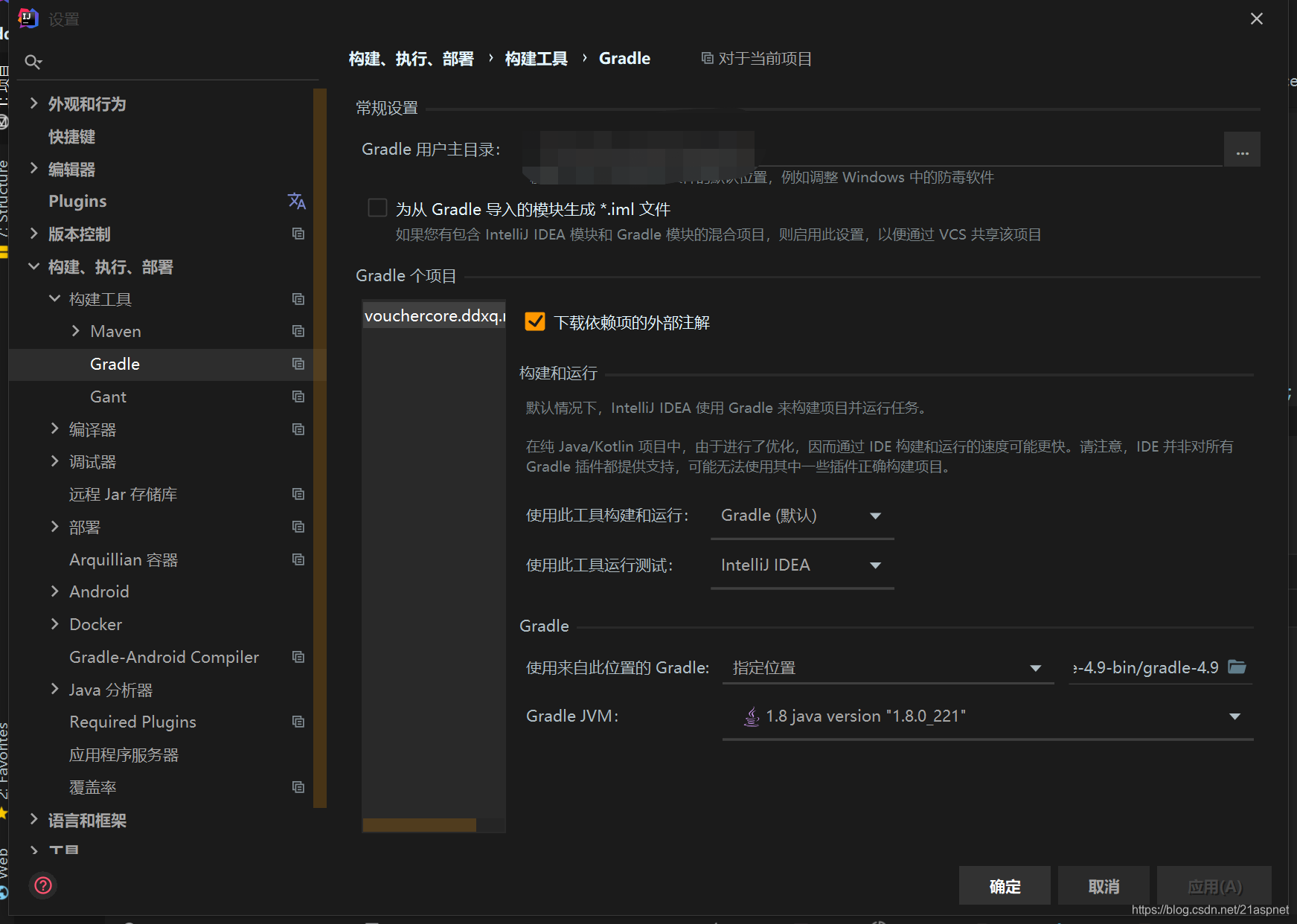Expand the Android node

[54, 591]
